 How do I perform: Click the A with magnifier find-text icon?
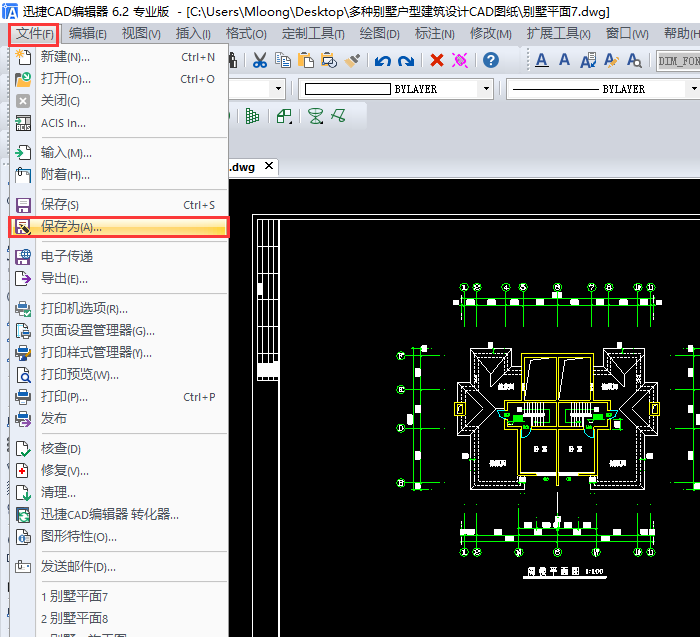click(634, 60)
